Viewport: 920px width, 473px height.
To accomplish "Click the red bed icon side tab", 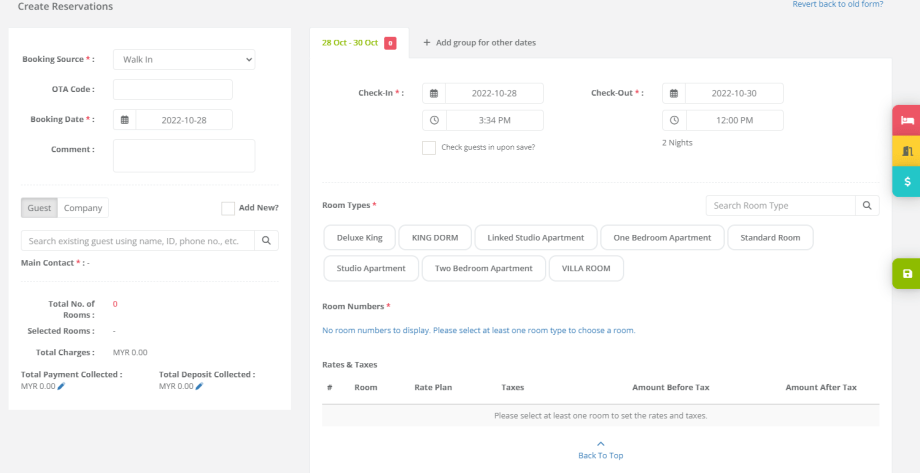I will tap(907, 120).
